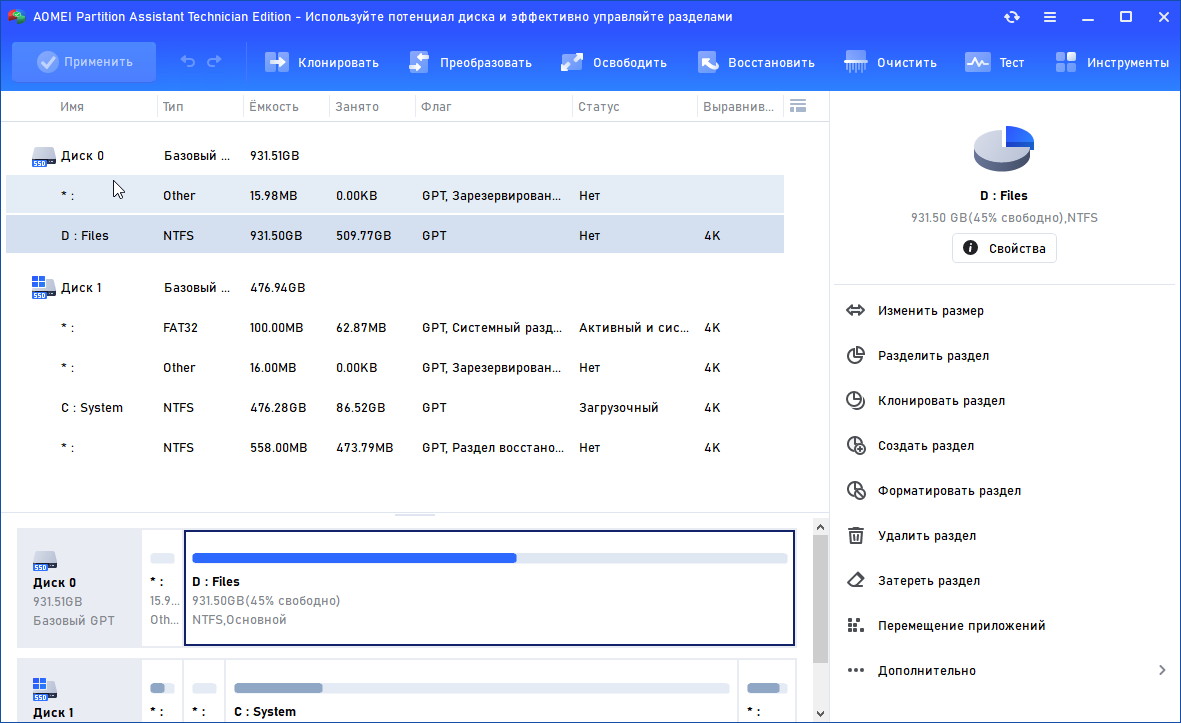Click the Диск 1 Windows drive icon in list

pos(44,288)
